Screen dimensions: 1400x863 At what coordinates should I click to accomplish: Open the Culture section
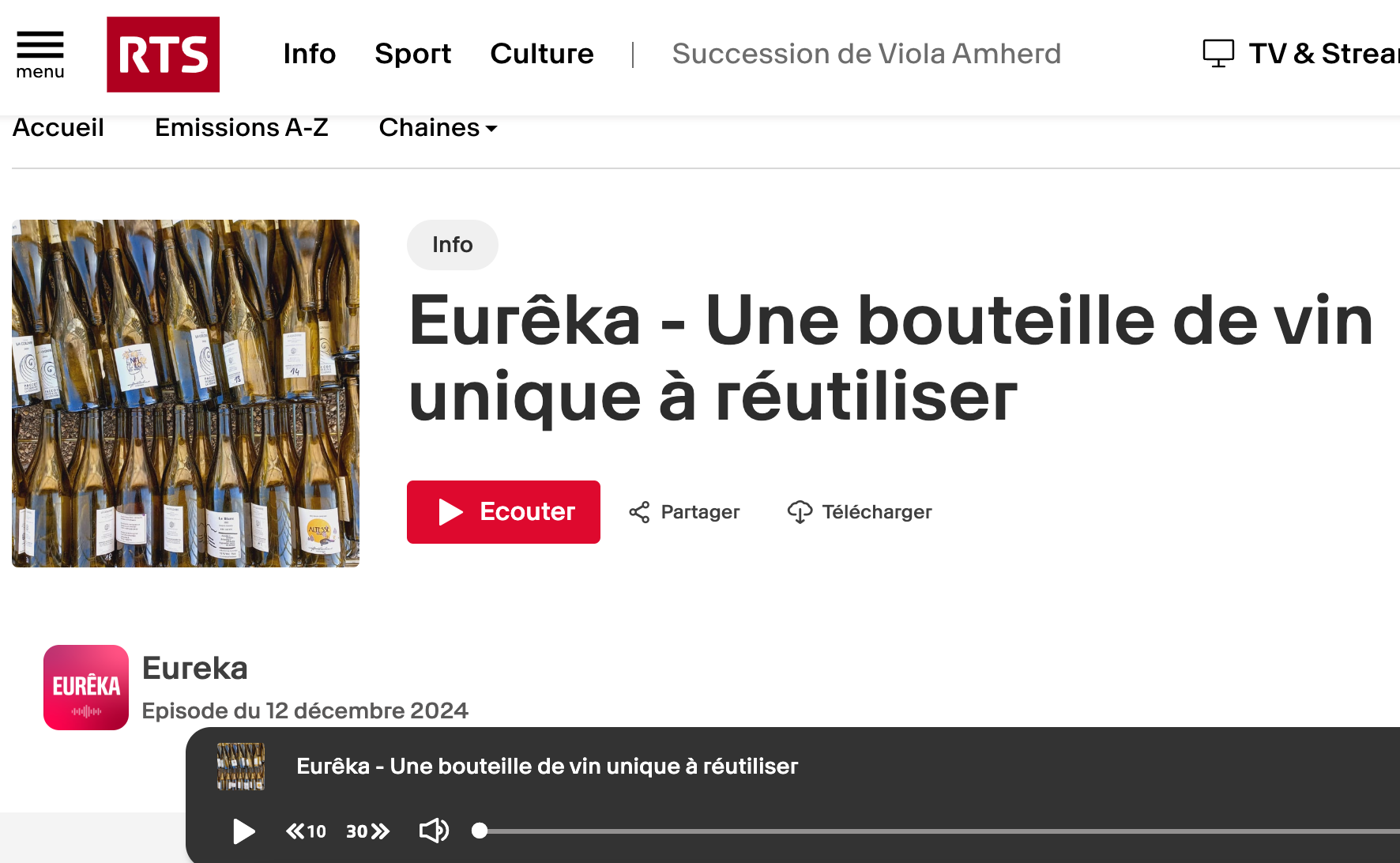coord(541,54)
